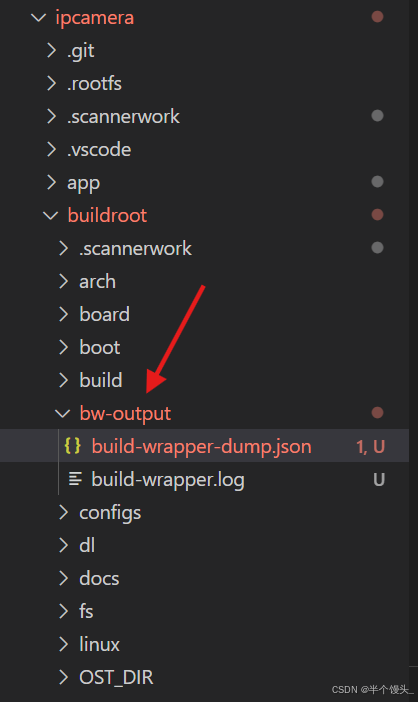Expand the .git folder
Screen dimensions: 418x702
pyautogui.click(x=52, y=51)
